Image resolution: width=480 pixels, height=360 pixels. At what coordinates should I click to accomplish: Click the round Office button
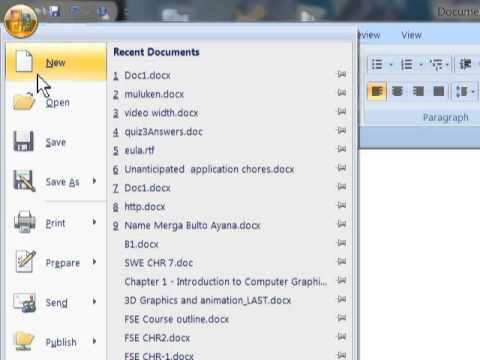click(x=21, y=21)
